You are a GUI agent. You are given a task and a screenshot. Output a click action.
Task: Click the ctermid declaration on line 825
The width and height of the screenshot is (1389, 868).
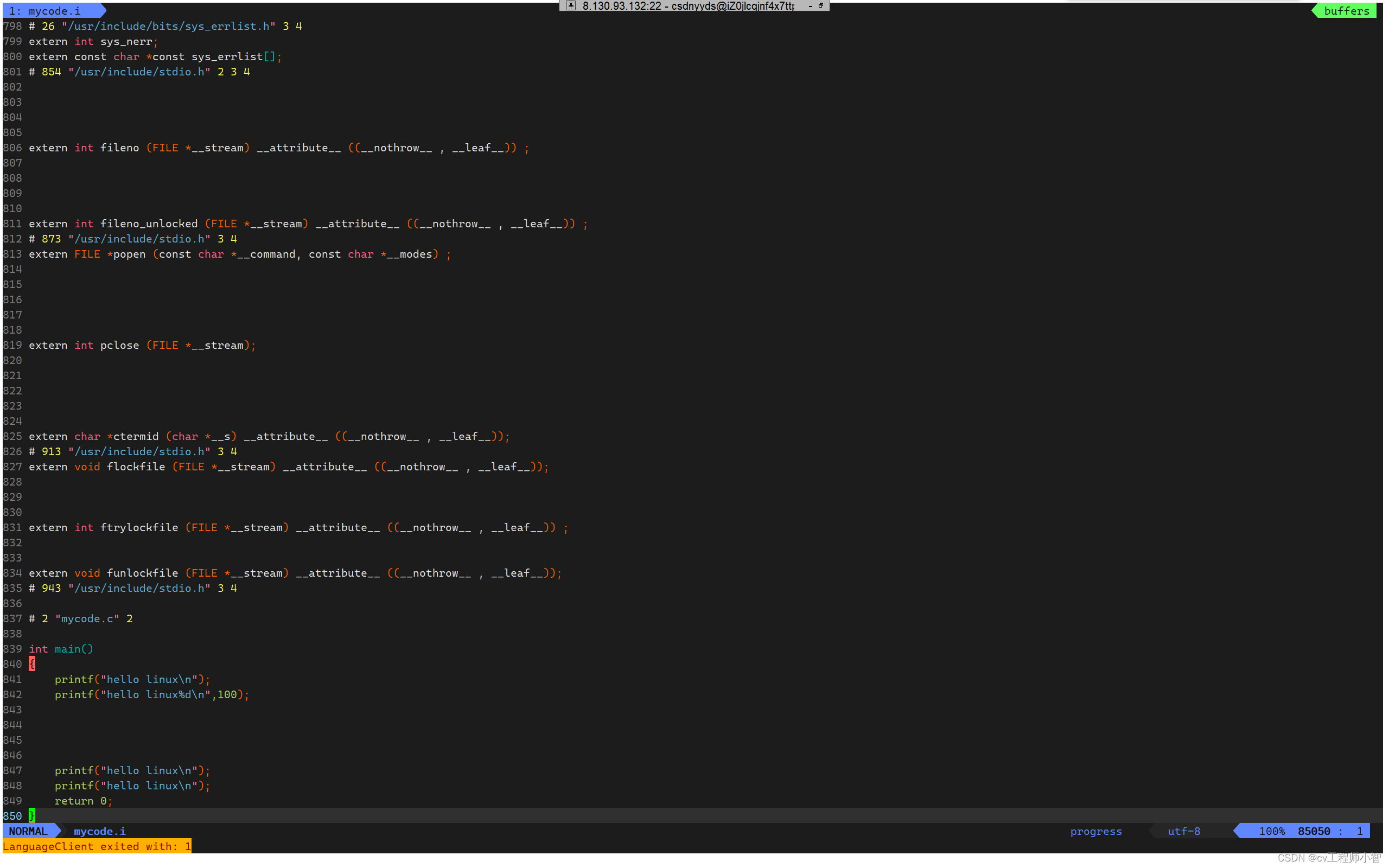click(x=269, y=436)
